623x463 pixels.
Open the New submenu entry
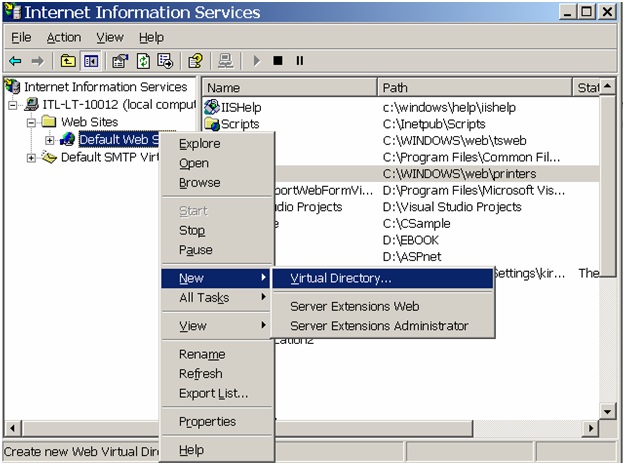(217, 278)
